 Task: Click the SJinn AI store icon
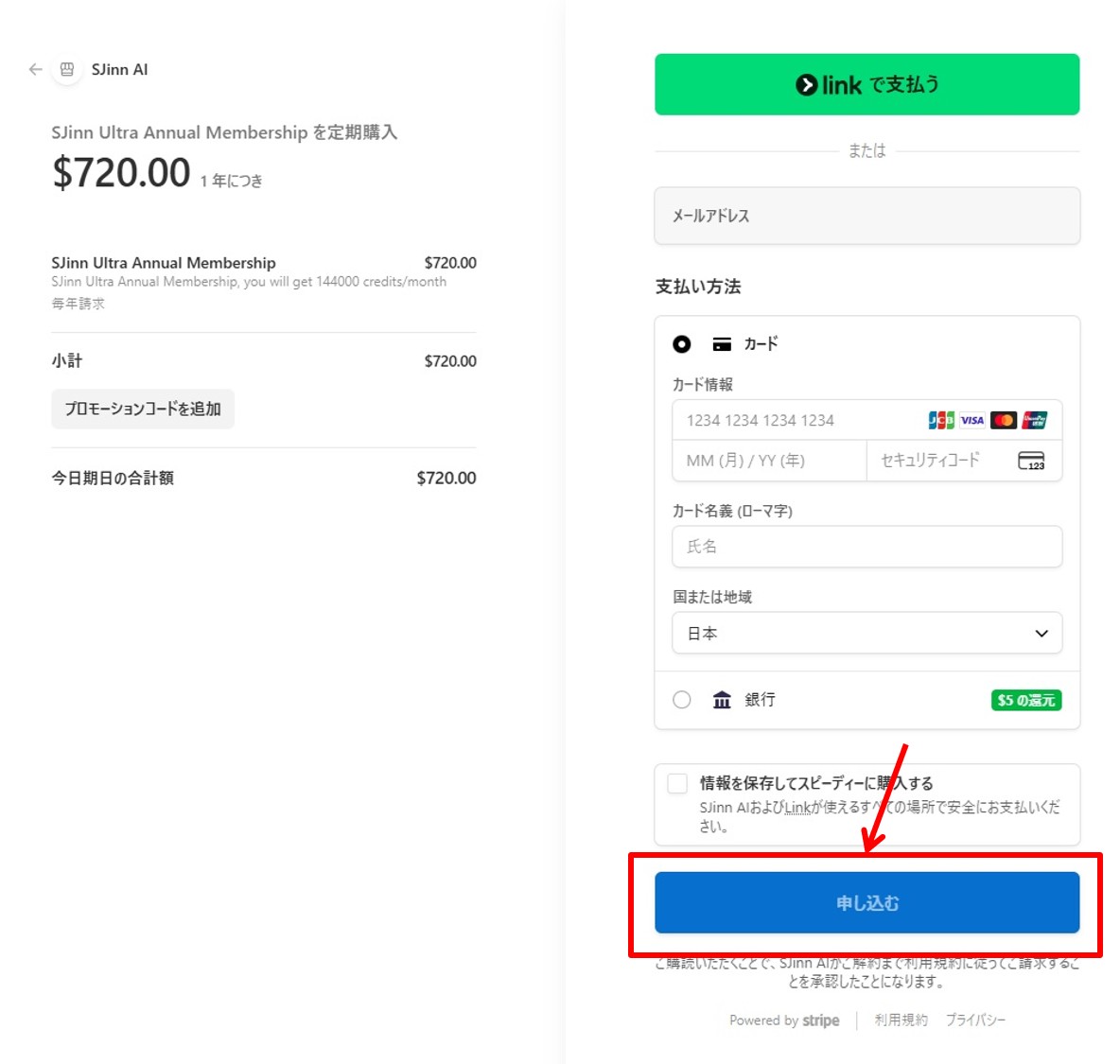[x=66, y=69]
